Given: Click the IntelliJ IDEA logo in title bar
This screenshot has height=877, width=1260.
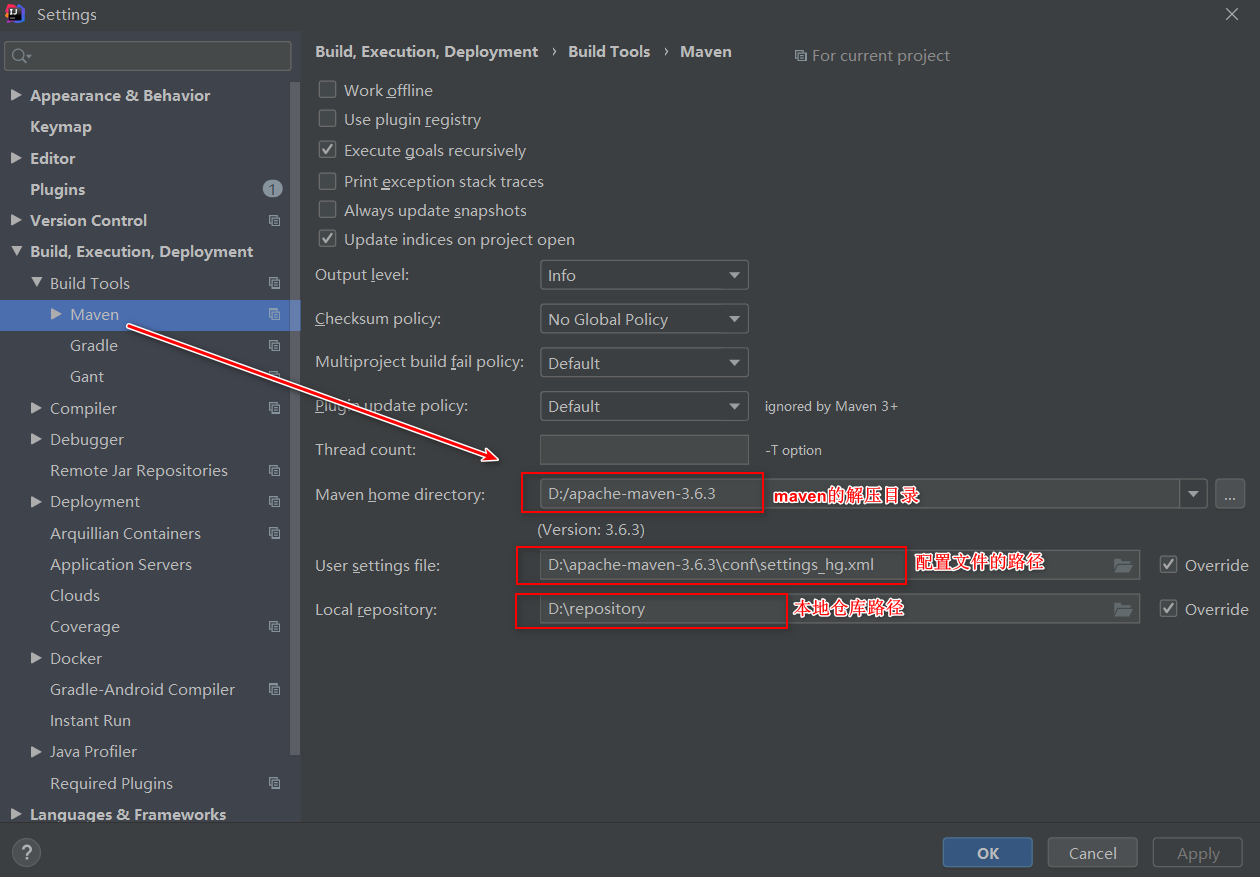Looking at the screenshot, I should tap(15, 14).
